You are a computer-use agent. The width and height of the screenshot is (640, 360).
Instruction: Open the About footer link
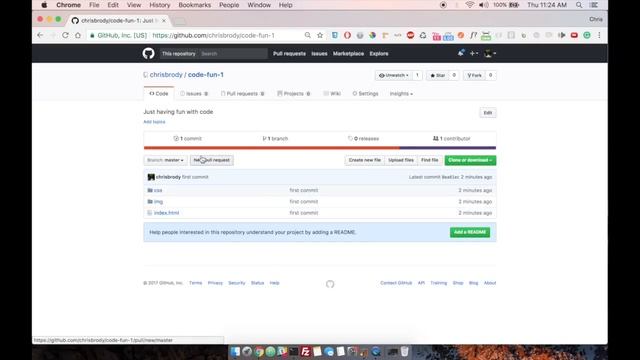click(490, 283)
